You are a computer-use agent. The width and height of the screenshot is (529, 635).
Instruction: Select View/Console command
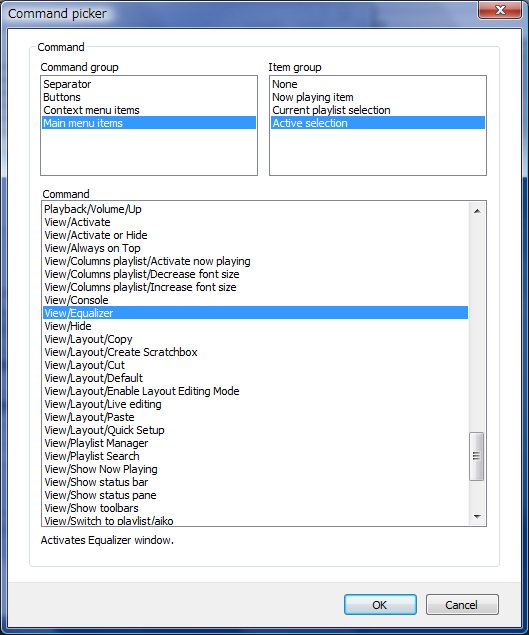click(x=255, y=300)
